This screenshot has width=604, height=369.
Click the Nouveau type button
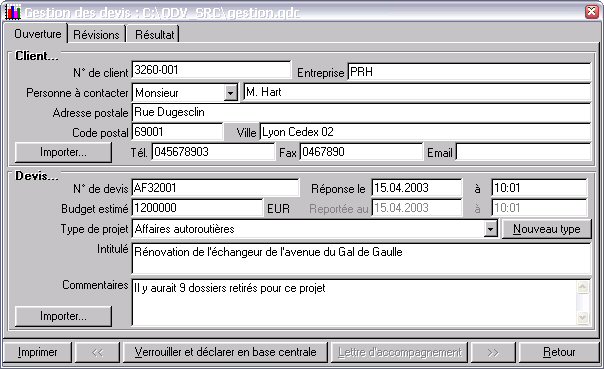point(546,229)
